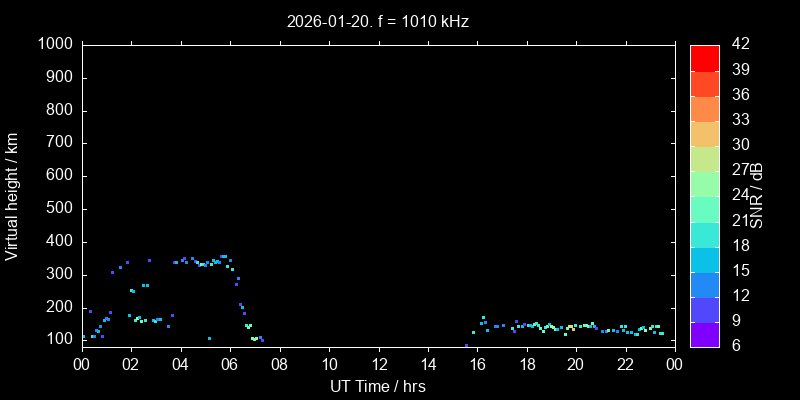800x400 pixels.
Task: Click the 500 tick label on height axis
Action: tap(58, 209)
